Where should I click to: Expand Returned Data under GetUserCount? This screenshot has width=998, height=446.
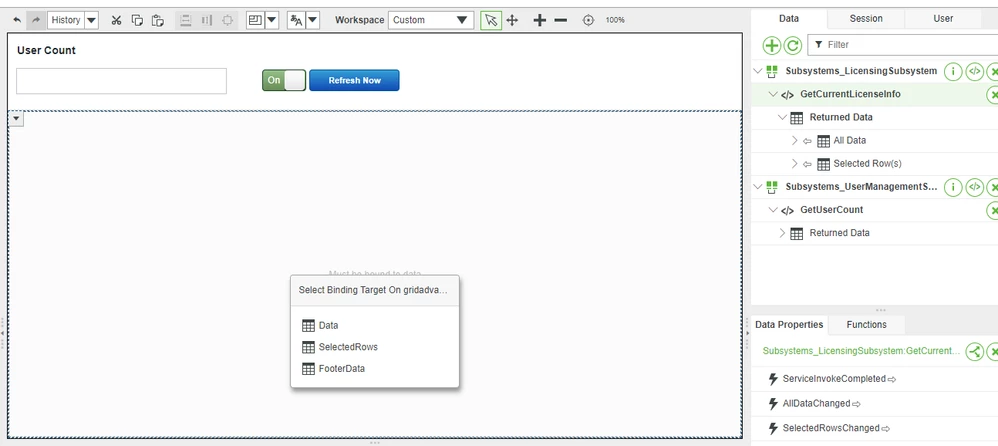(783, 233)
